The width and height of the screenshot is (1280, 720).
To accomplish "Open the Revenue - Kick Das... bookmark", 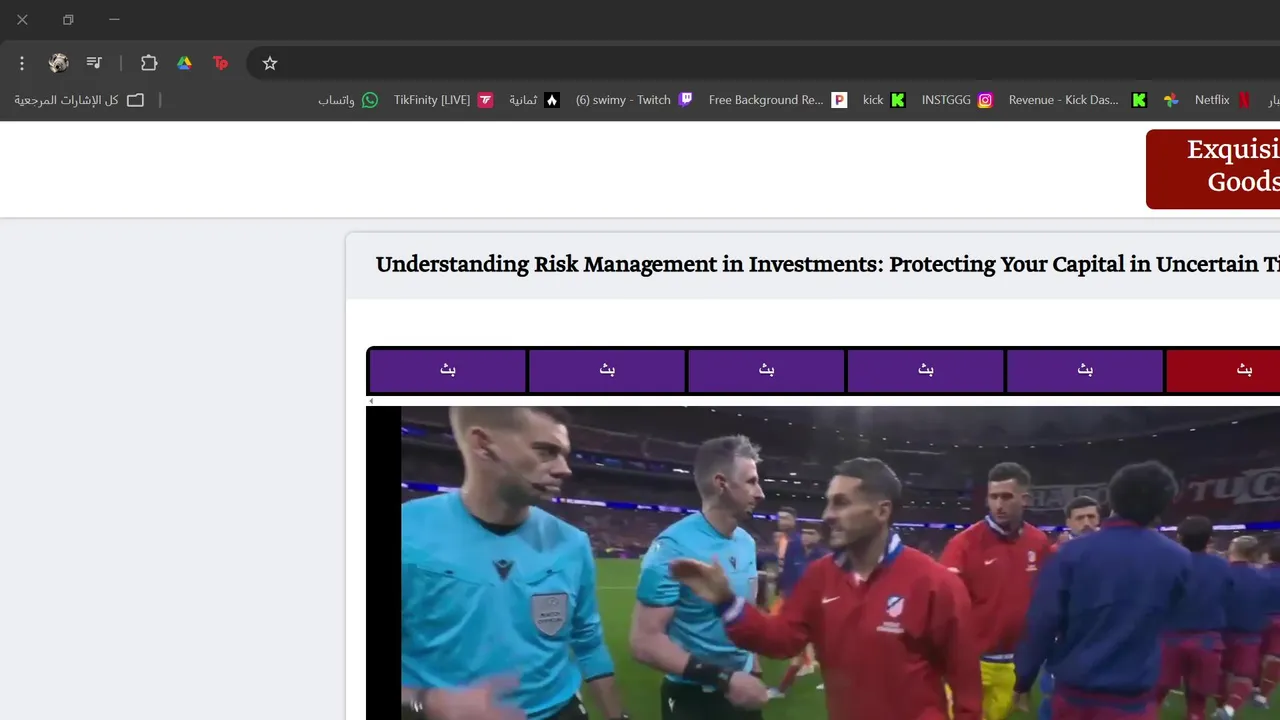I will [1077, 100].
